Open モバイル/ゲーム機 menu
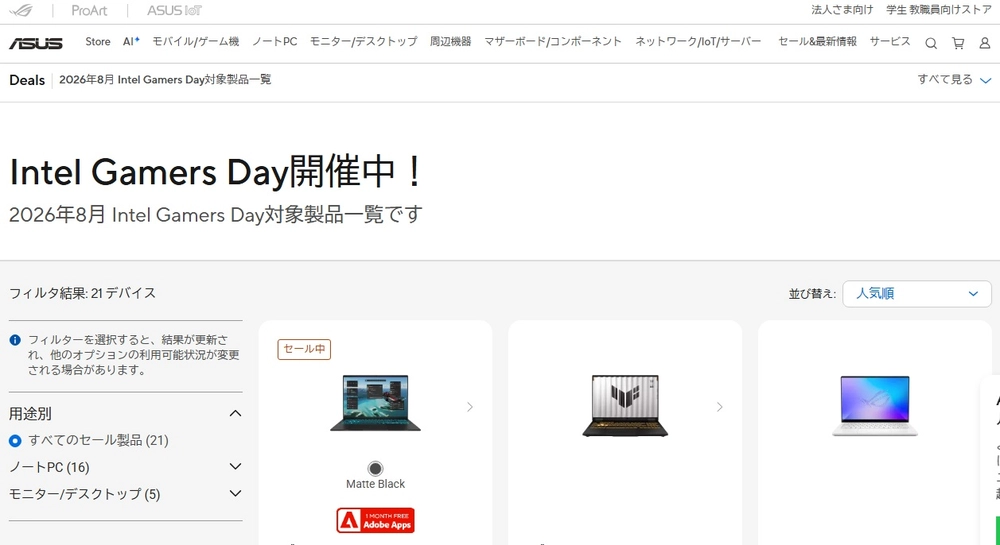 point(195,41)
